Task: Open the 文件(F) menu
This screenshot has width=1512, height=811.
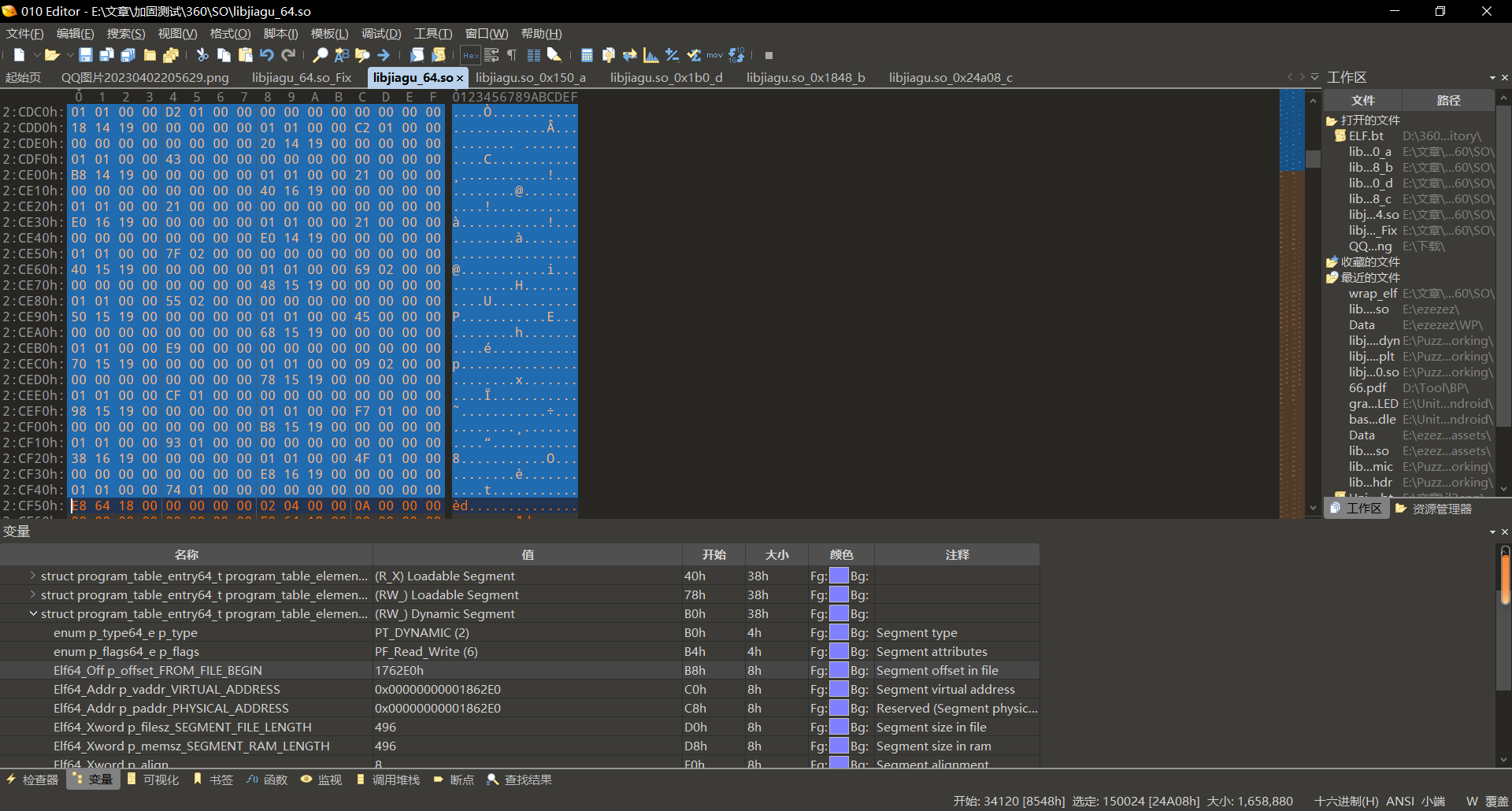Action: click(25, 34)
